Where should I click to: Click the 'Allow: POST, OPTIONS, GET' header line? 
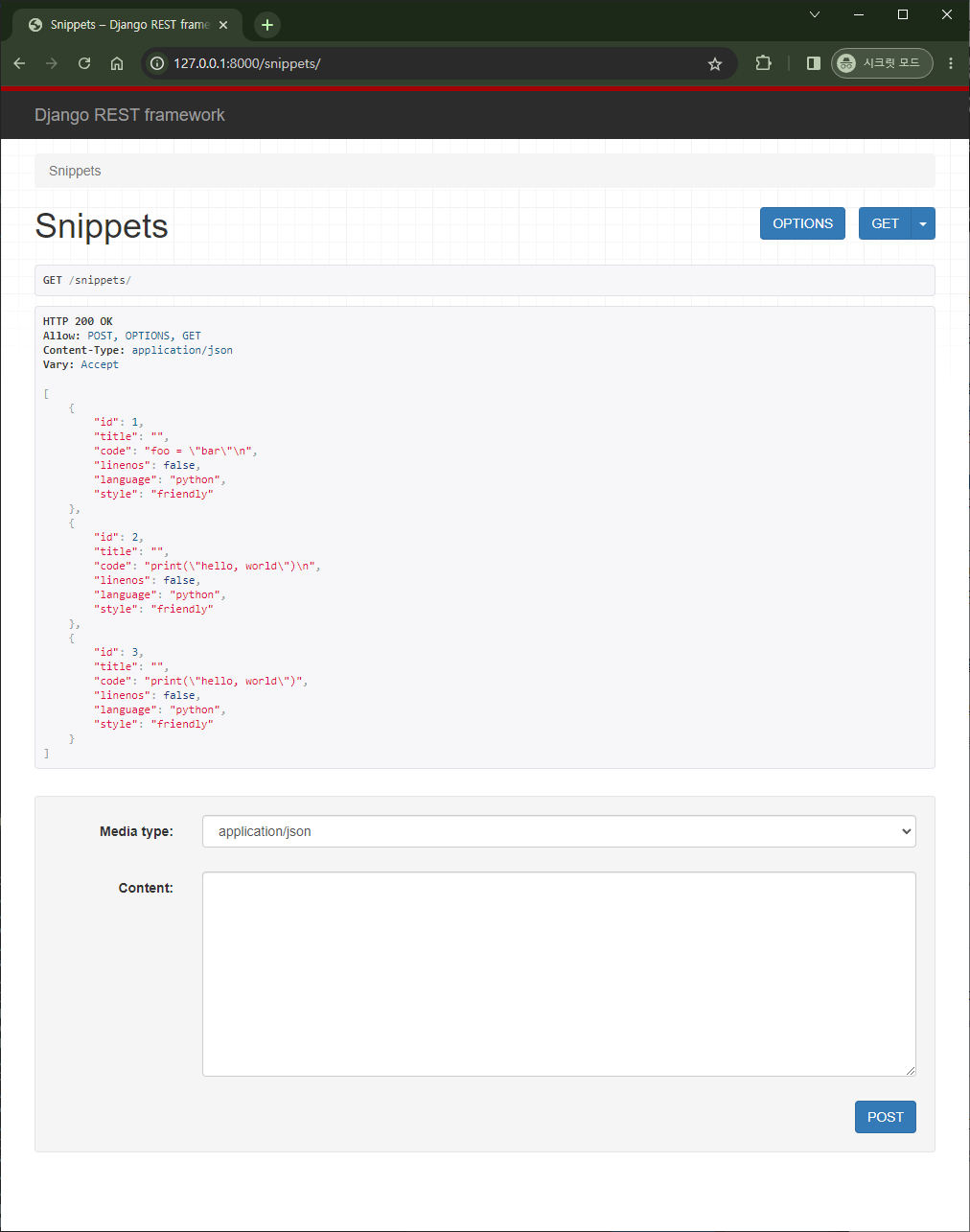(x=122, y=336)
